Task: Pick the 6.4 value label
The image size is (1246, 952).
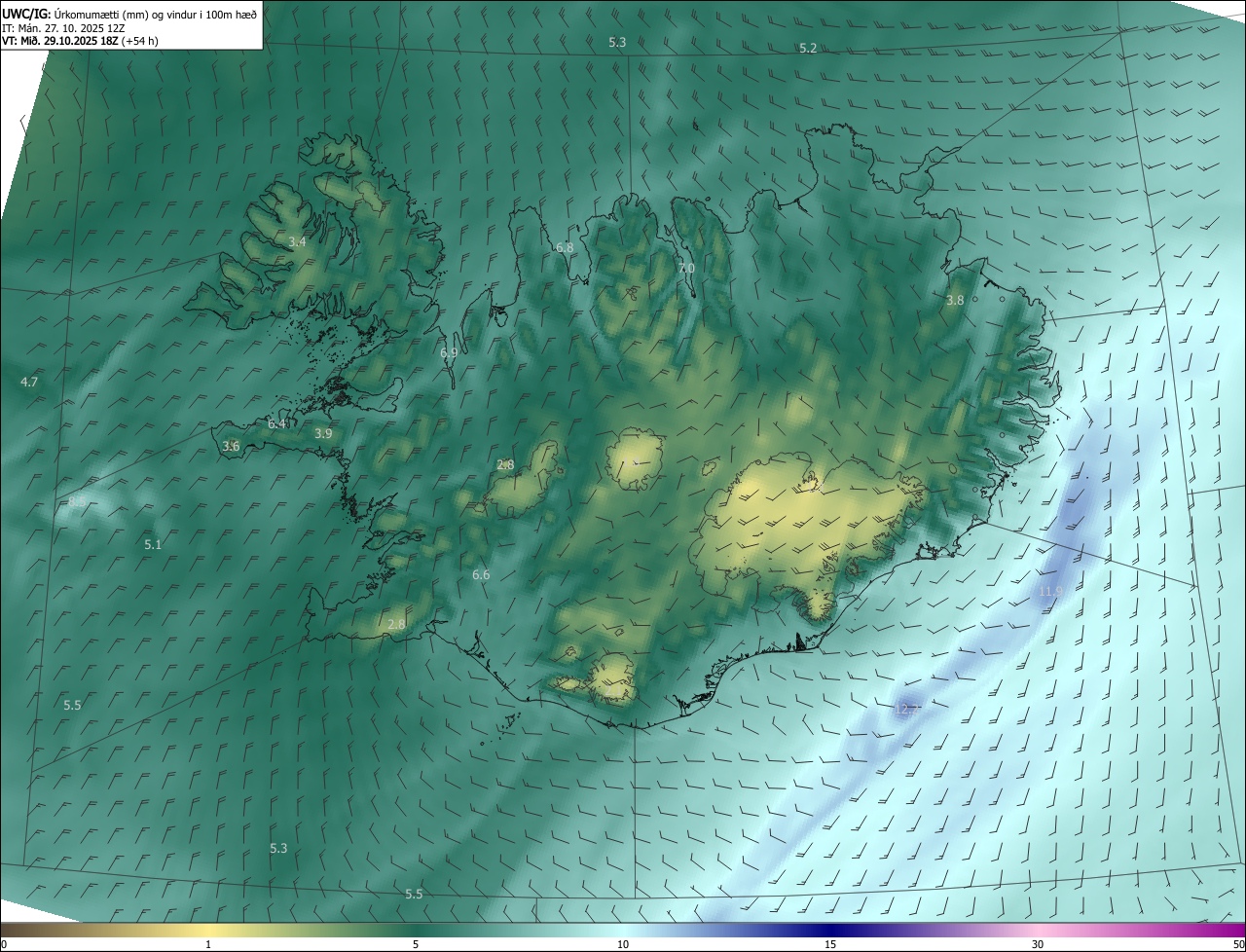Action: point(277,423)
